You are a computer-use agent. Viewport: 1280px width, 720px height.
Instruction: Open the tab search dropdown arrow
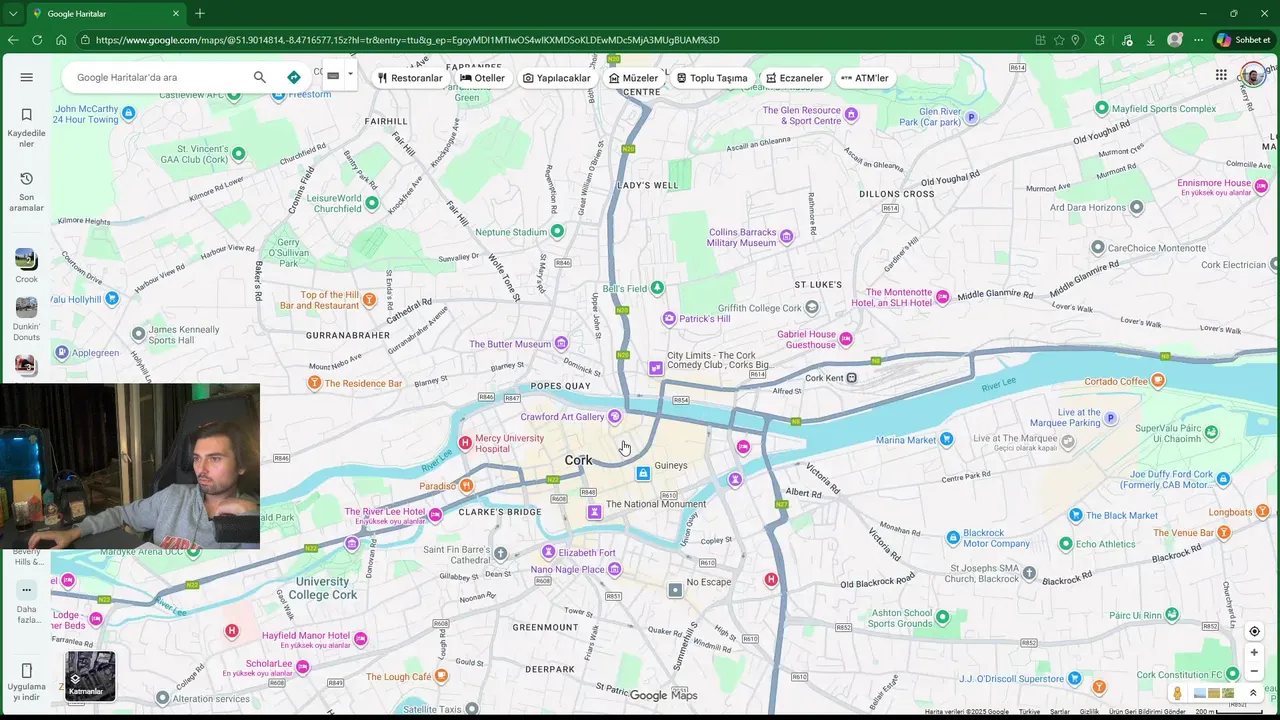(x=13, y=14)
